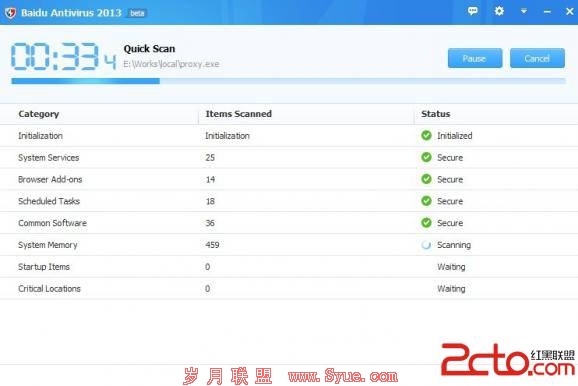
Task: Click the scanning spinner icon in System Memory row
Action: pyautogui.click(x=426, y=244)
